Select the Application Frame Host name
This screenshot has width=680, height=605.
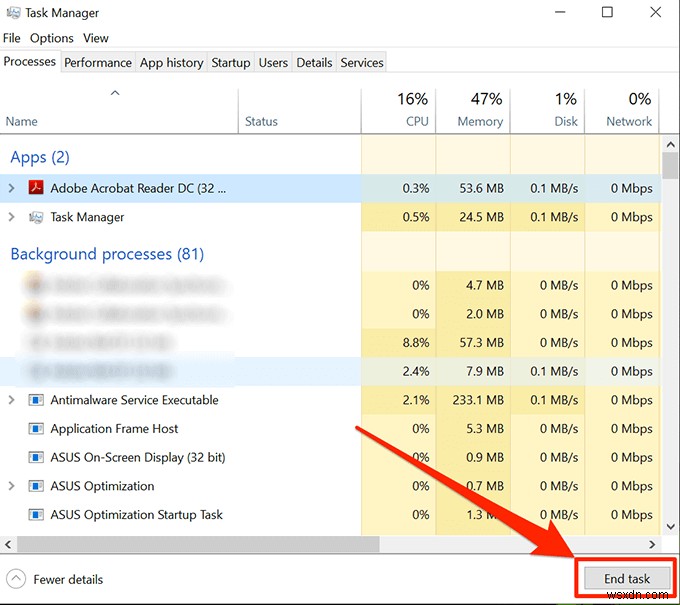114,428
